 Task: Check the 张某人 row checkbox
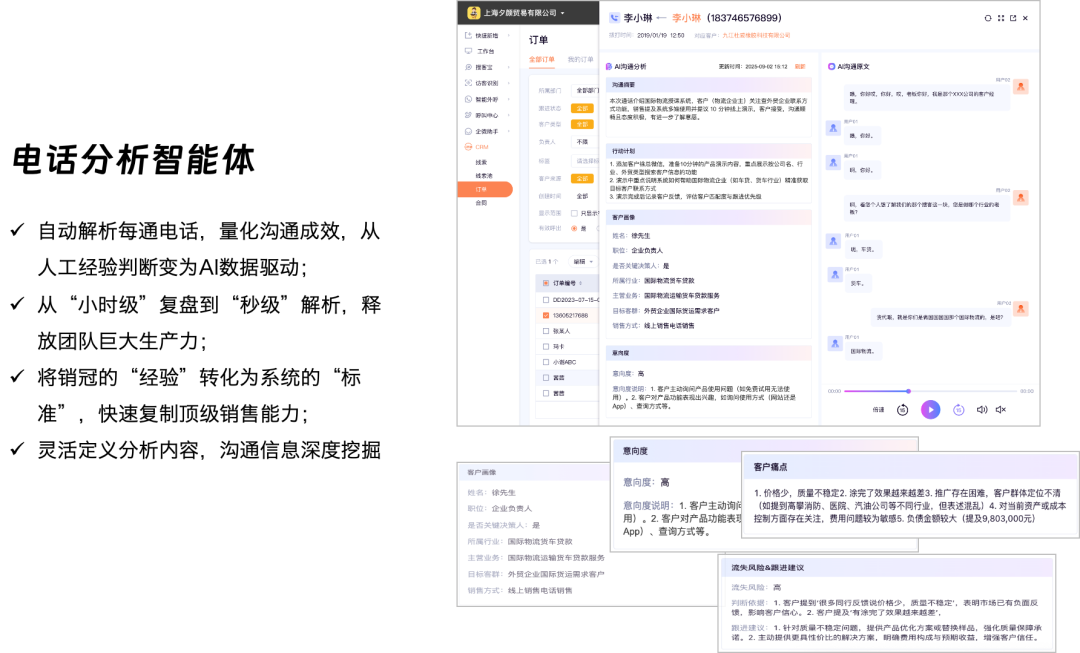click(546, 331)
